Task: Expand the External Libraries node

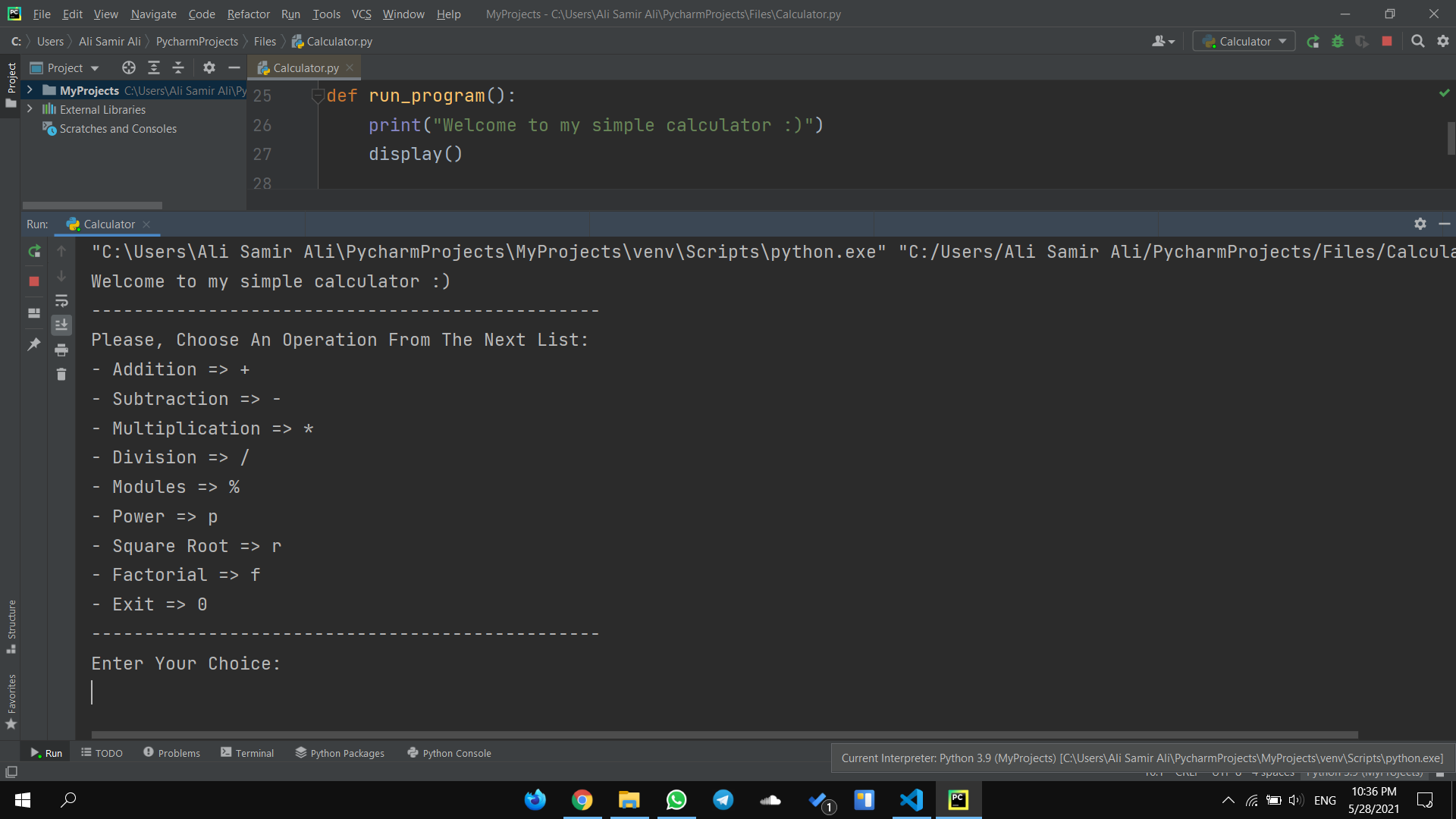Action: [x=30, y=109]
